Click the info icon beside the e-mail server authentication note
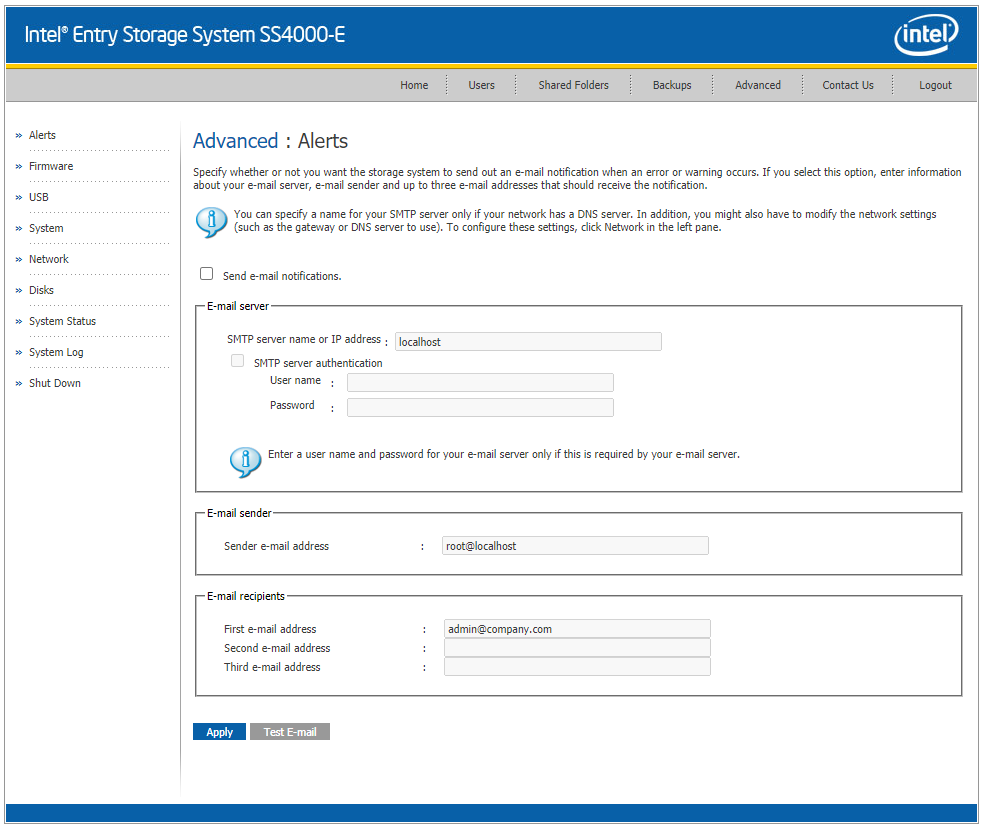The width and height of the screenshot is (981, 825). point(245,462)
